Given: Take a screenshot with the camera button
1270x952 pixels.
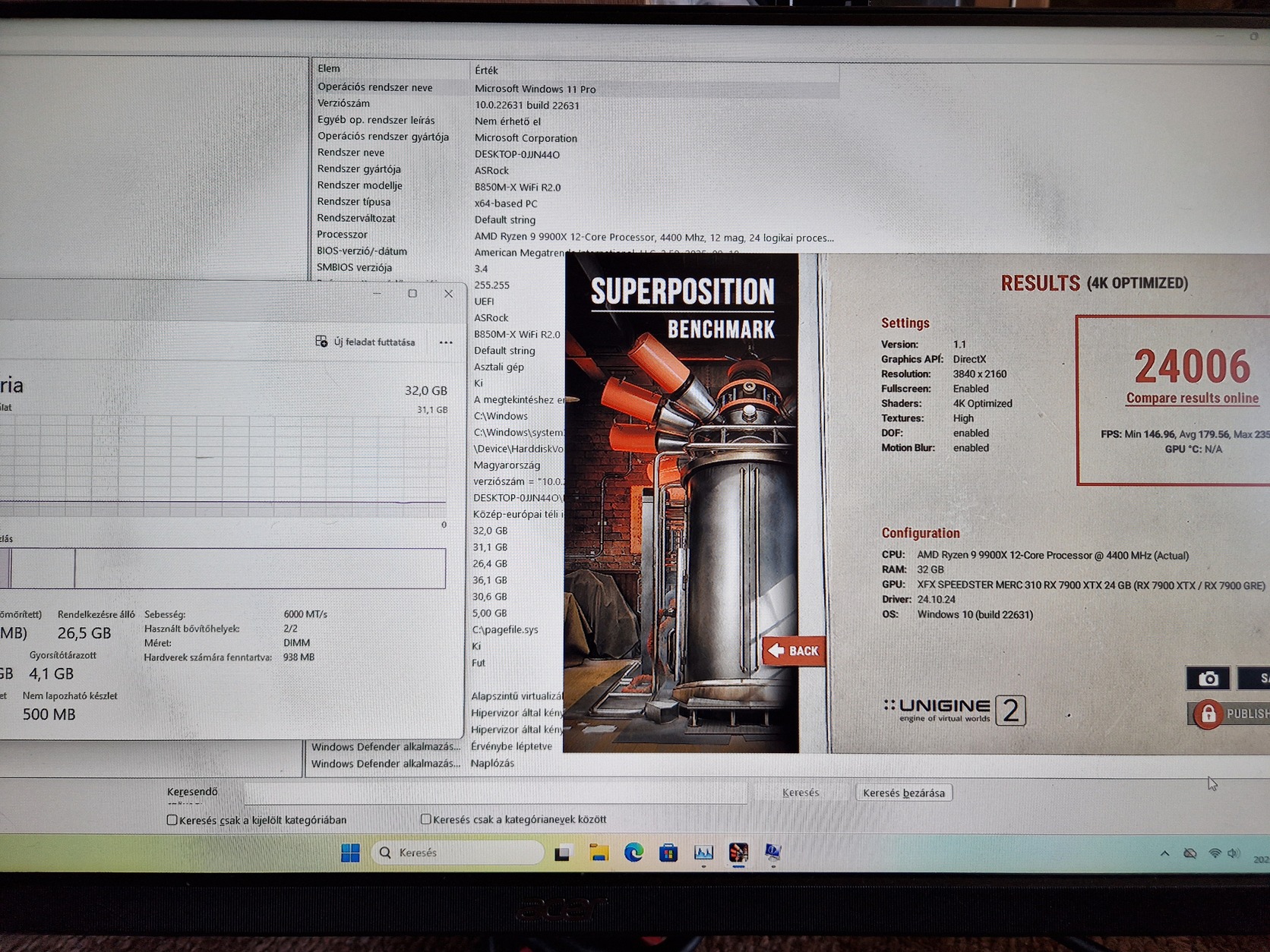Looking at the screenshot, I should click(1208, 679).
